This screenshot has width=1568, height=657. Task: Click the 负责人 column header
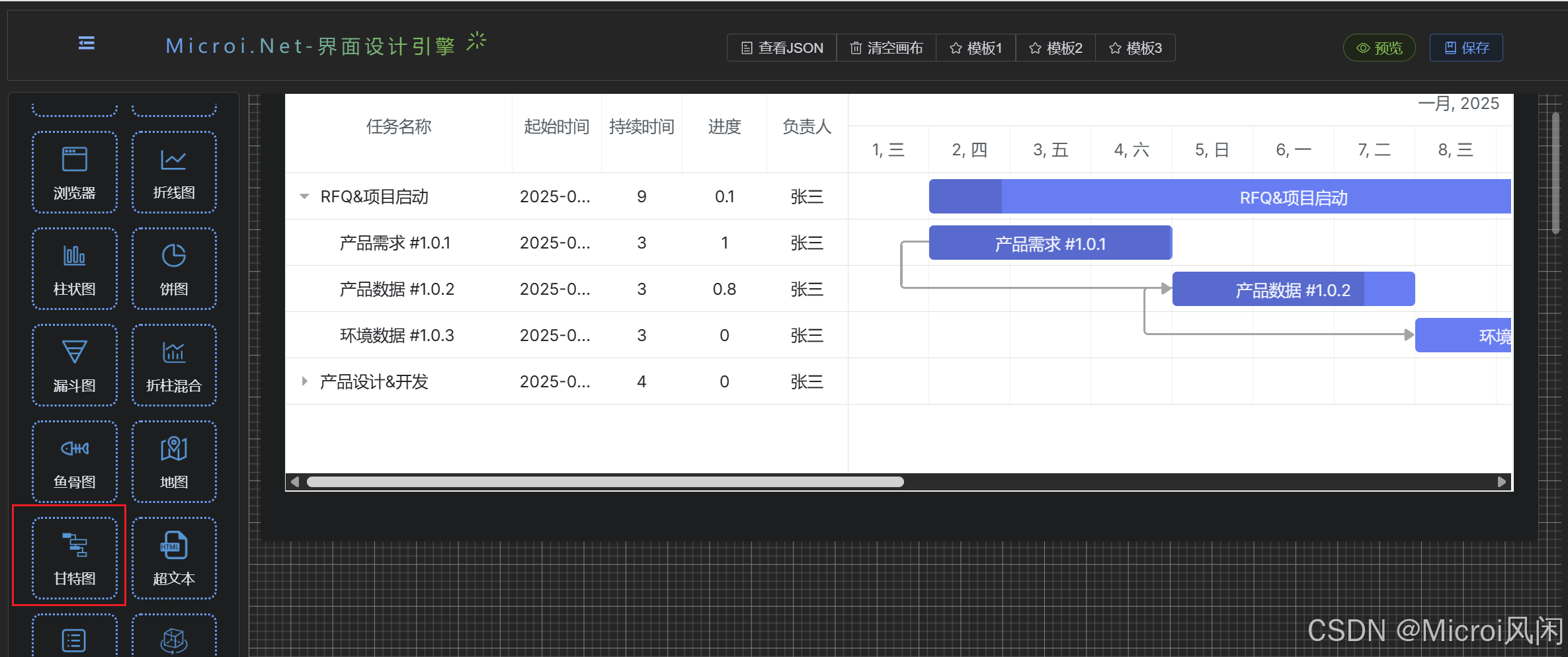807,126
